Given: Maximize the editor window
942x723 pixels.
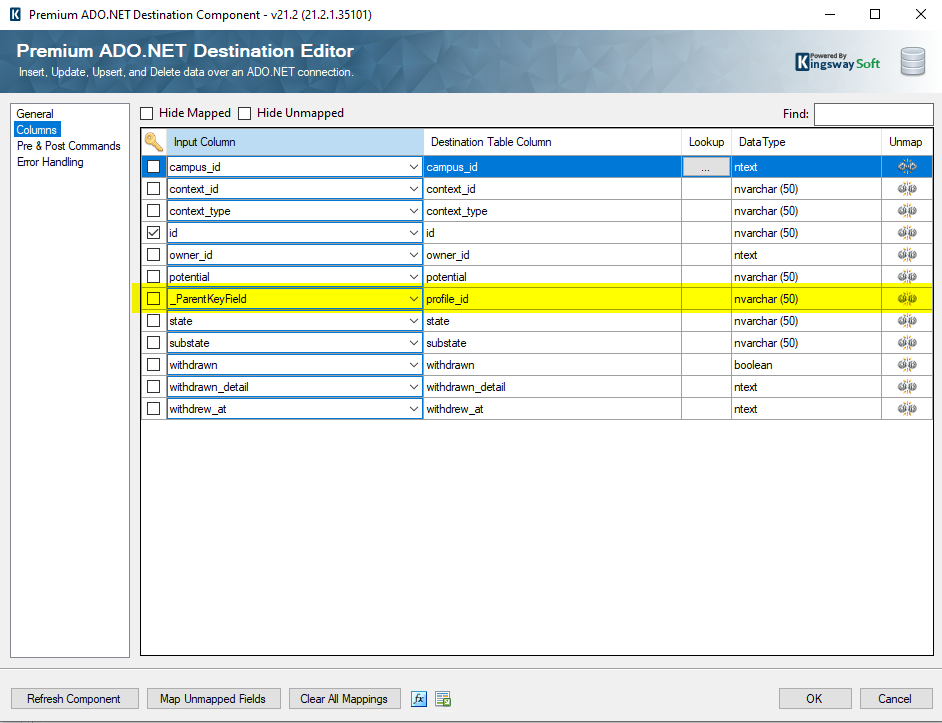Looking at the screenshot, I should point(875,14).
